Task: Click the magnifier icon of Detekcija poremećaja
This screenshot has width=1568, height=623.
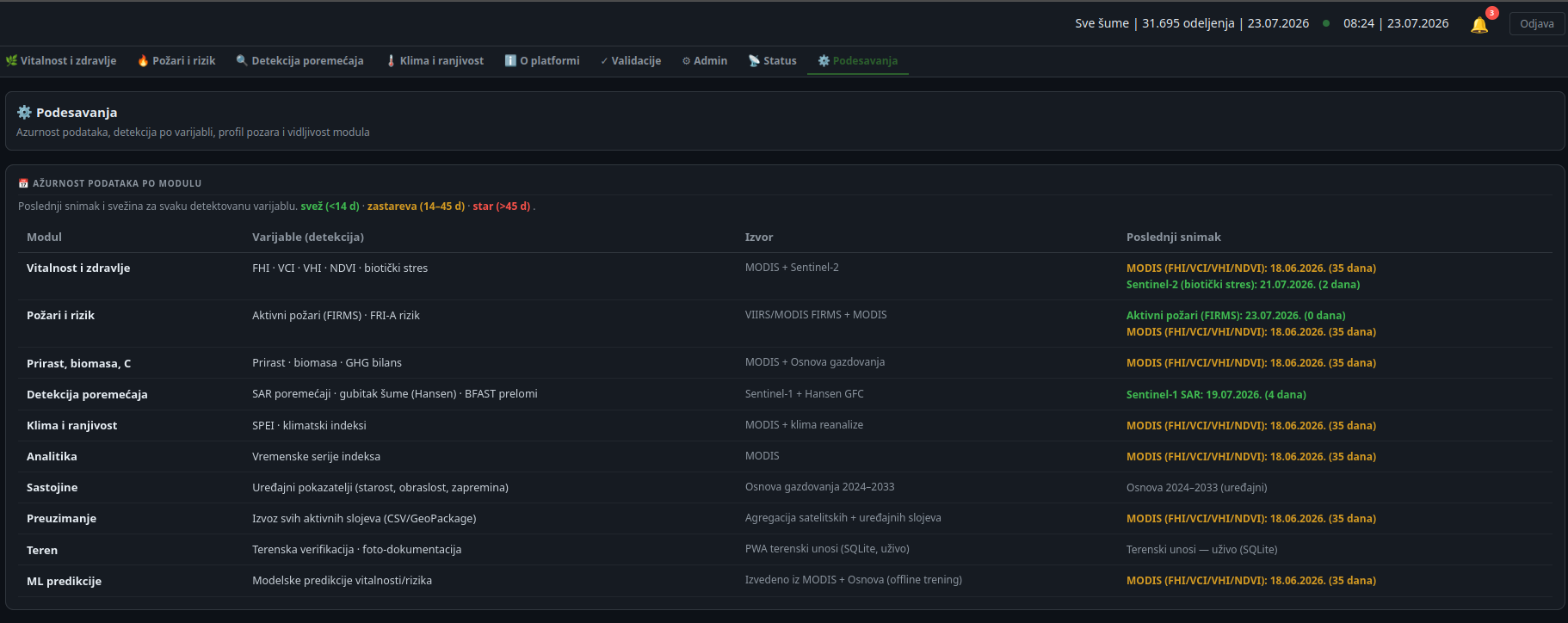Action: point(242,60)
